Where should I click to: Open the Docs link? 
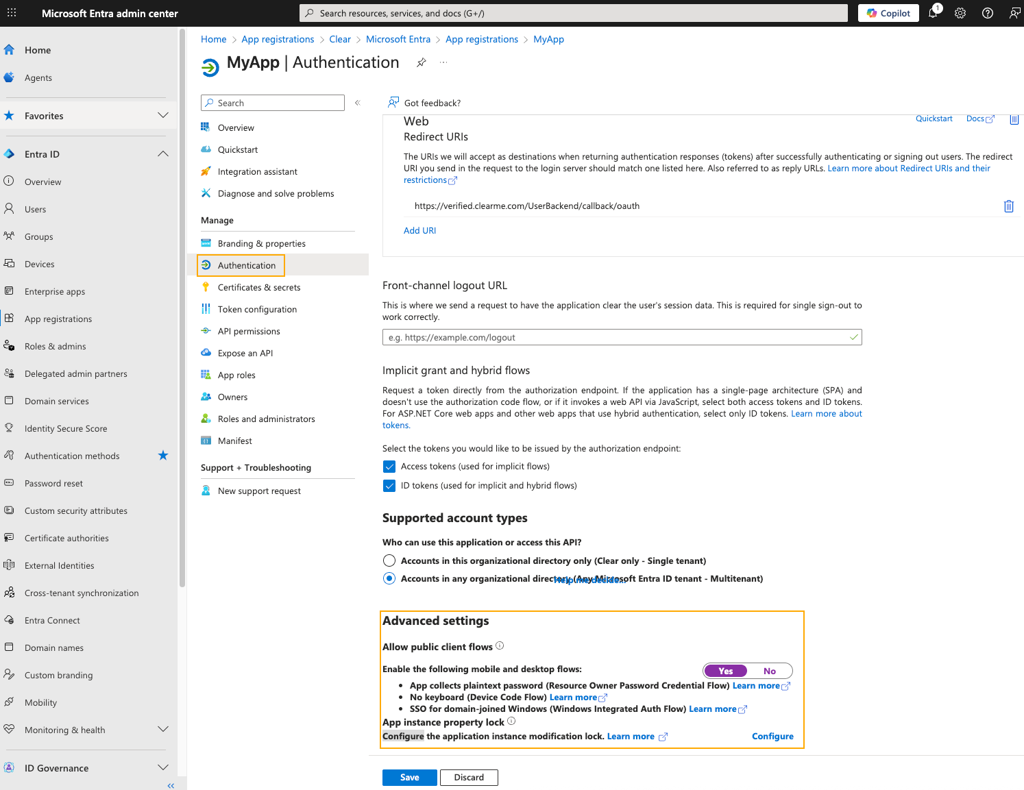(980, 119)
